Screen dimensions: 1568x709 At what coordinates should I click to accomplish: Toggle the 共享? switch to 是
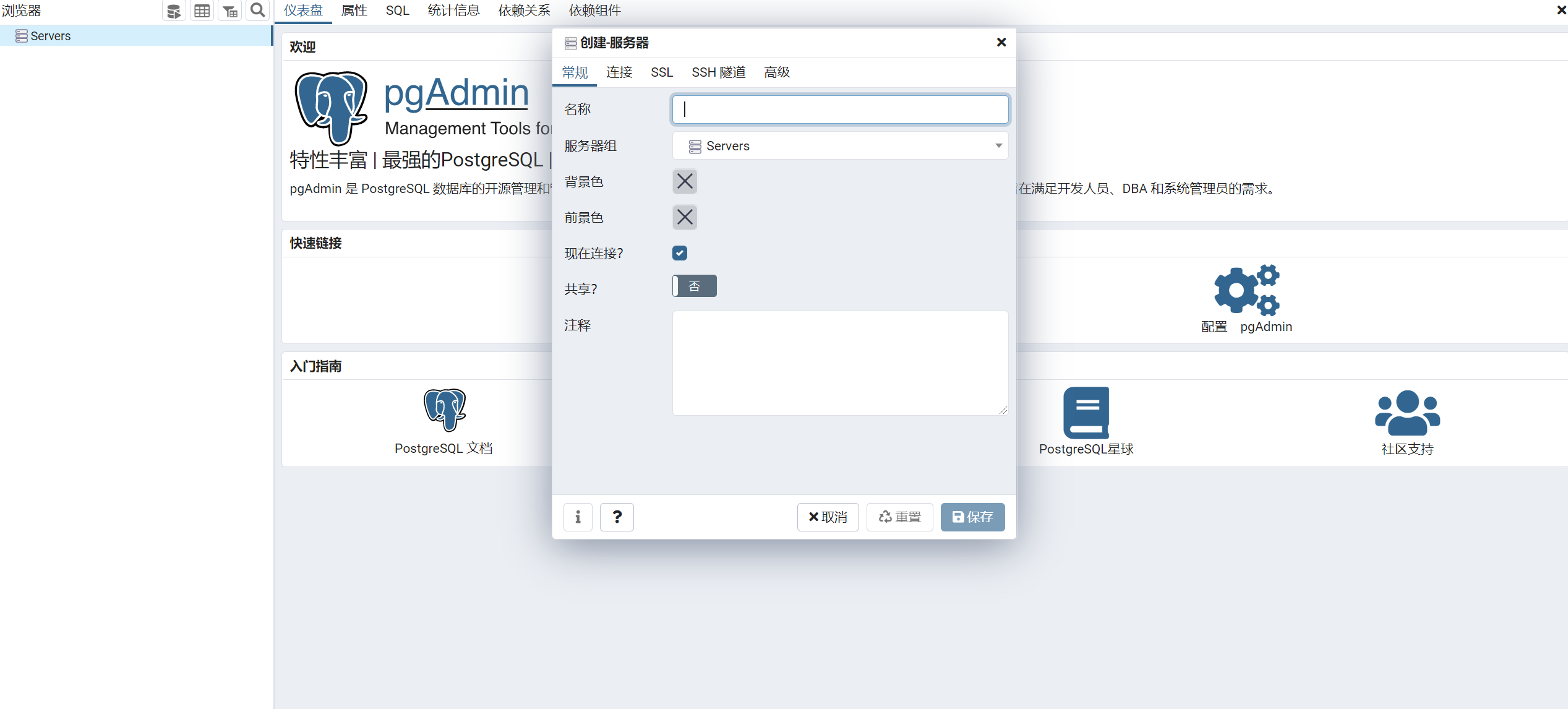(693, 286)
